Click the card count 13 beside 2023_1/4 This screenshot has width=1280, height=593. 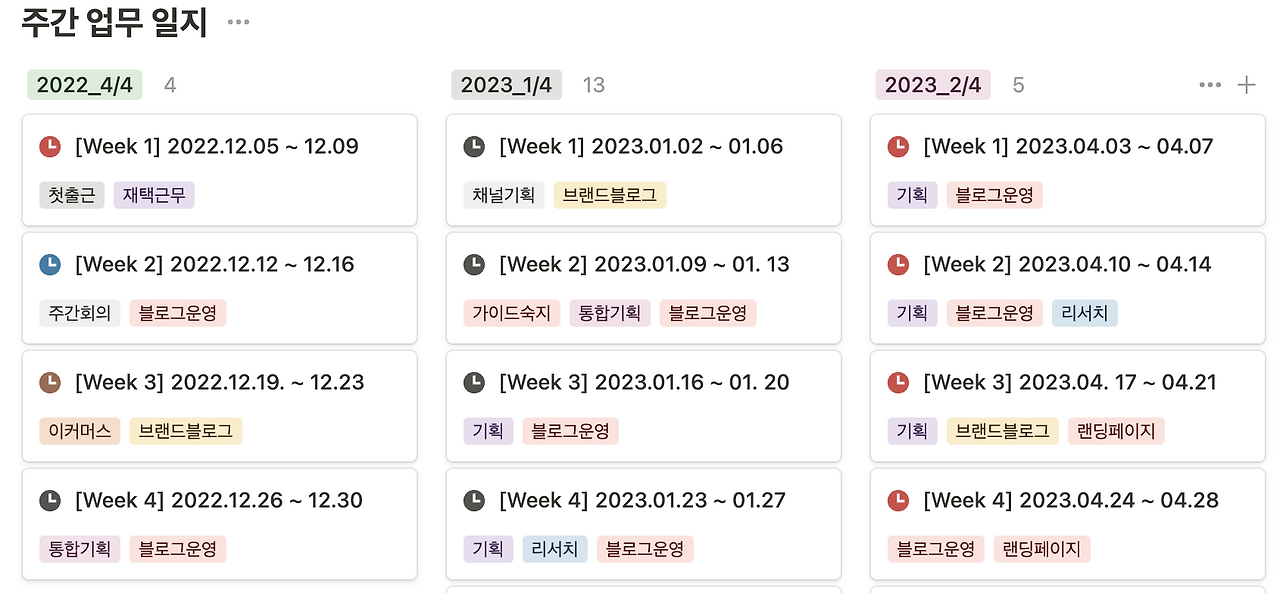[593, 85]
